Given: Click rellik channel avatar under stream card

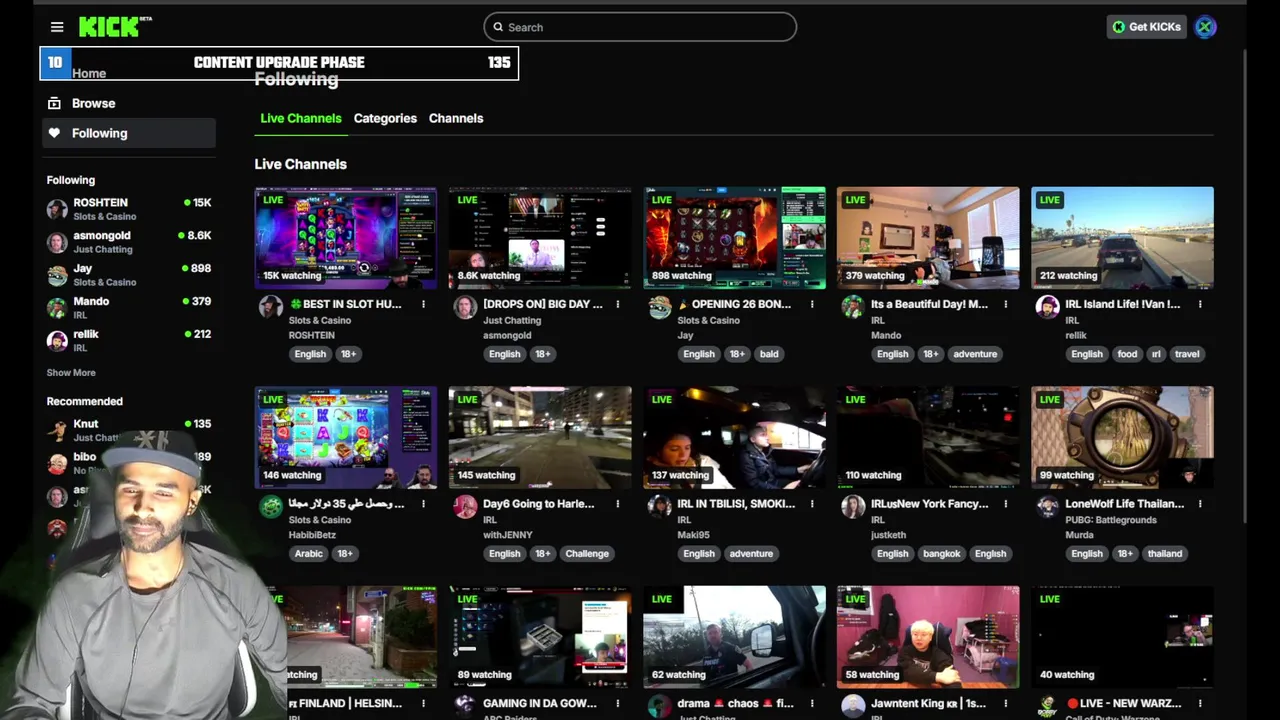Looking at the screenshot, I should click(x=1047, y=307).
